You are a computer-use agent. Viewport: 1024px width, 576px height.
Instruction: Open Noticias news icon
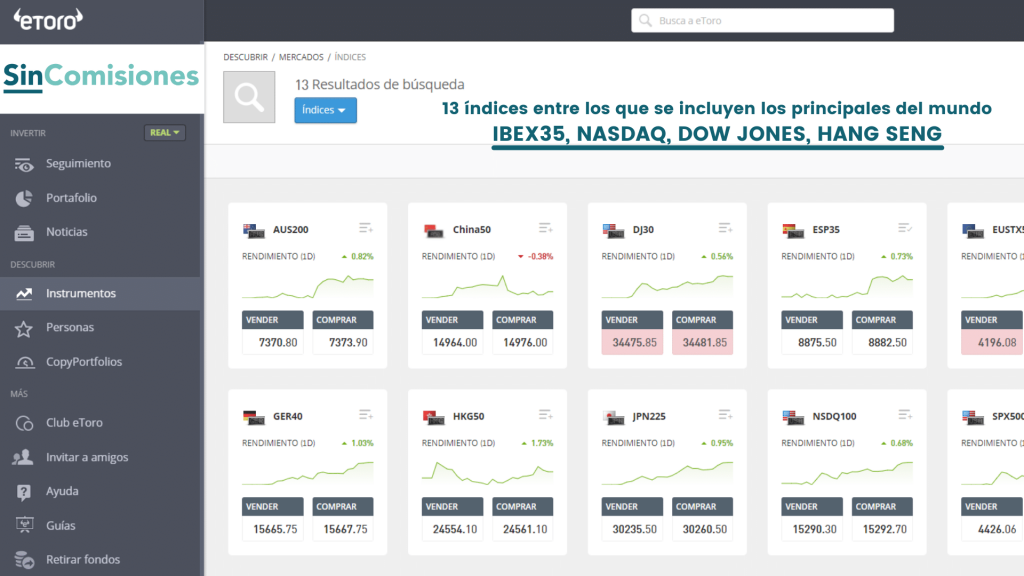click(x=24, y=232)
